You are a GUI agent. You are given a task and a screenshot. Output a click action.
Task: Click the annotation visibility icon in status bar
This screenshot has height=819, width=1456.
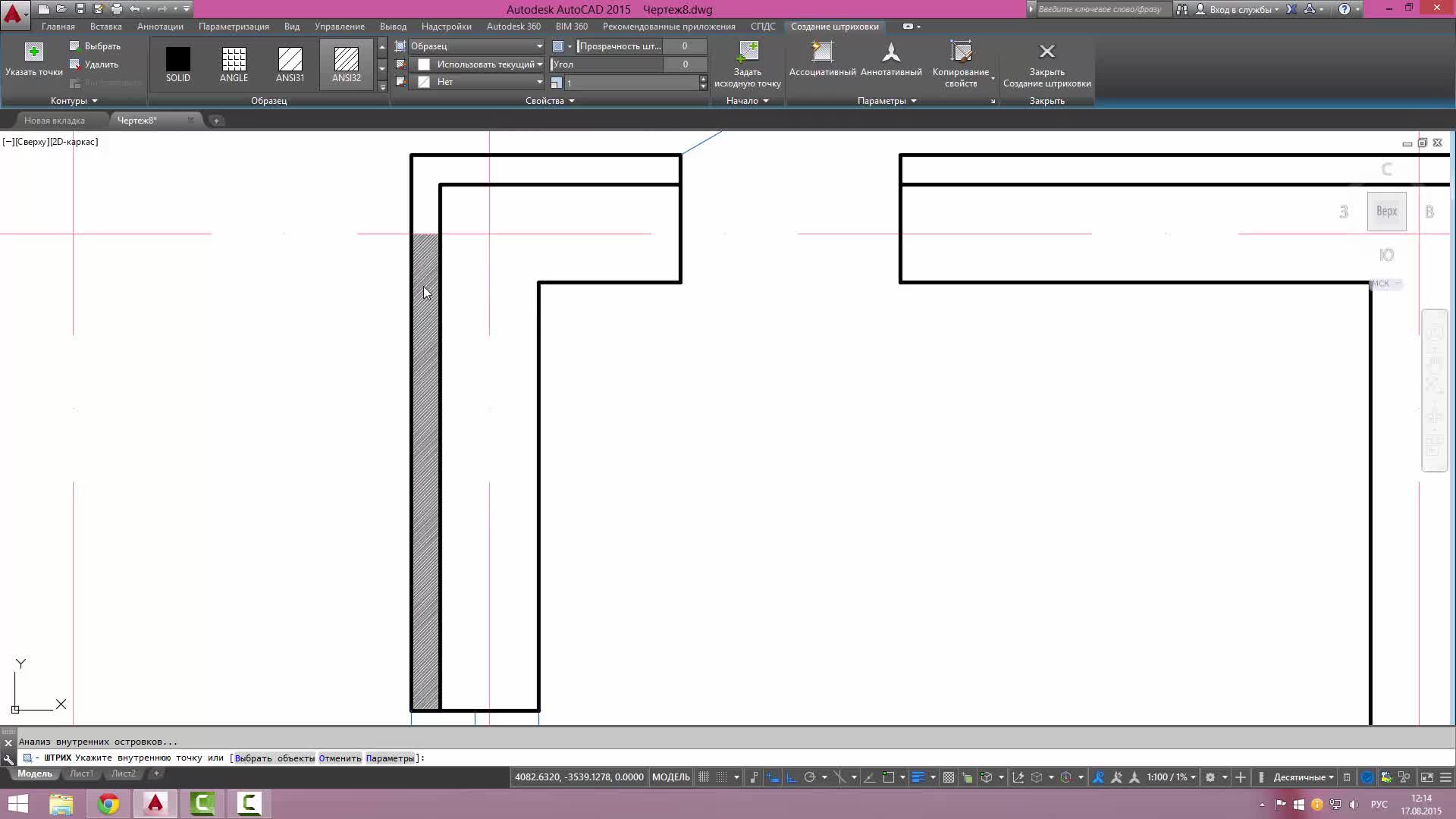pos(1098,777)
